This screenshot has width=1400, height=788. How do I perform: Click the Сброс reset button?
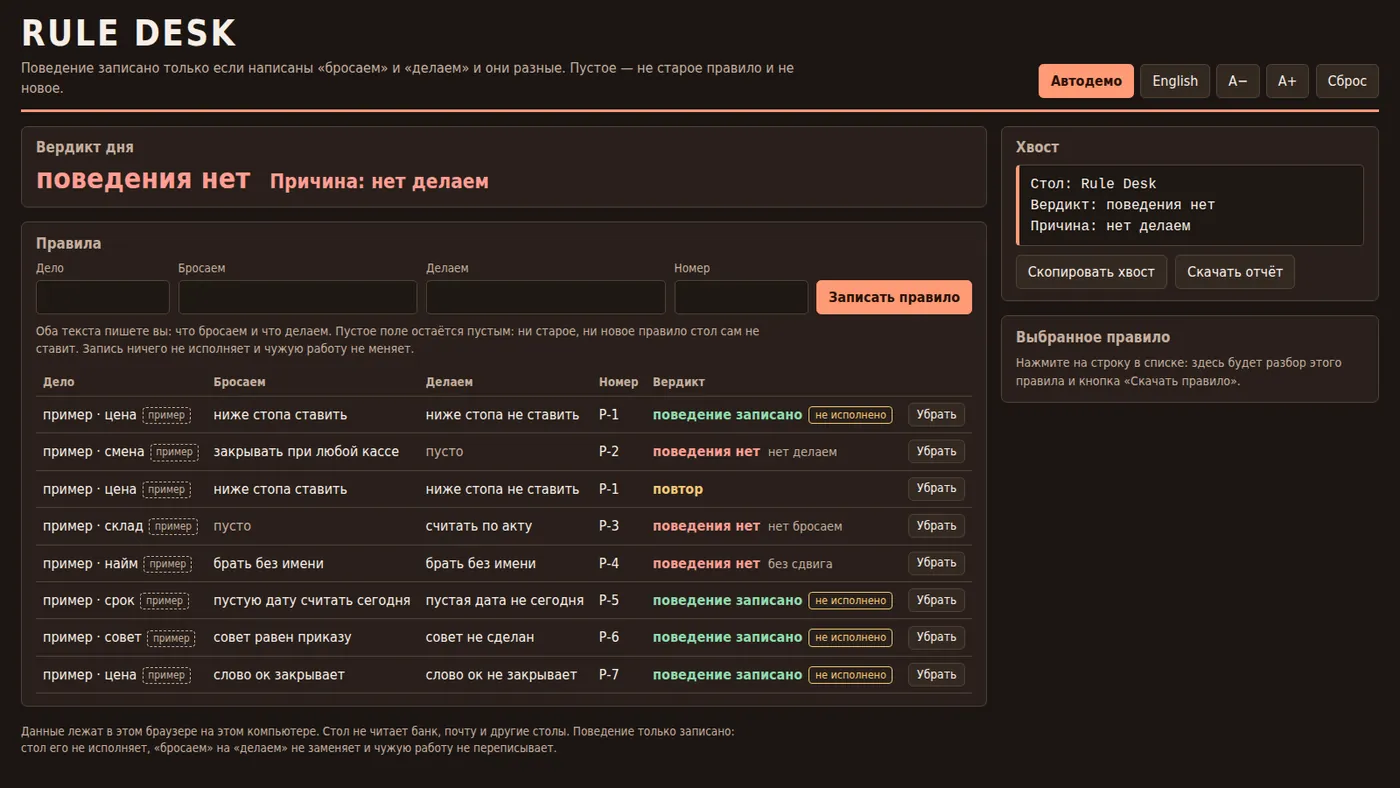point(1347,81)
